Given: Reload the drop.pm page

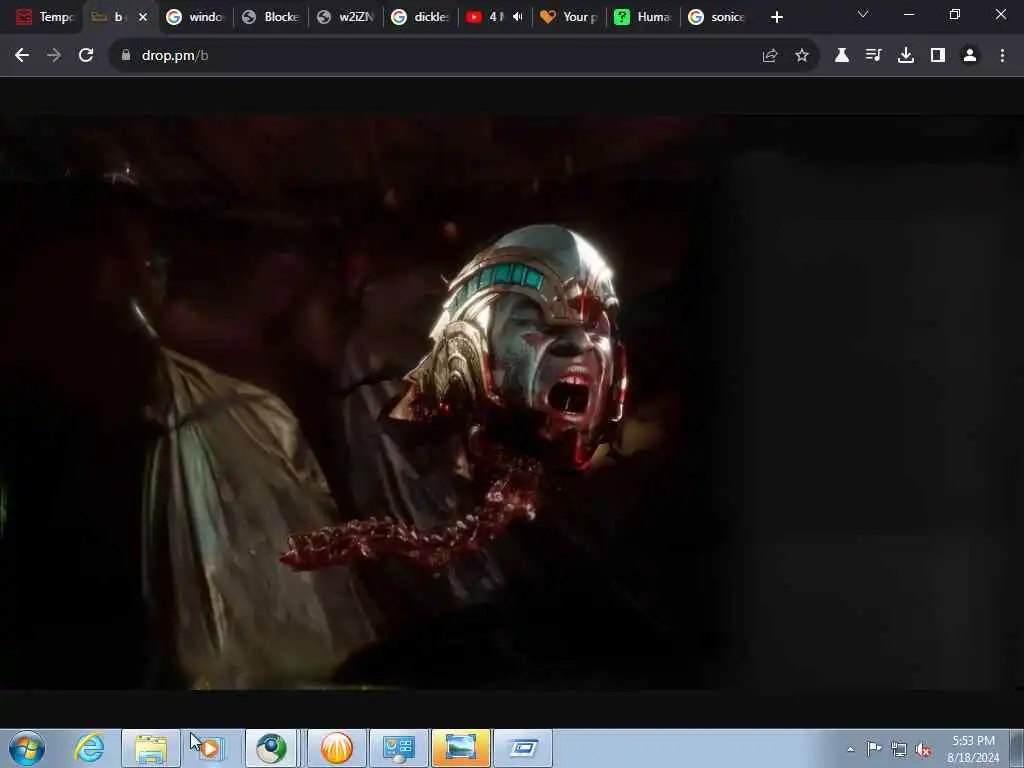Looking at the screenshot, I should 86,56.
